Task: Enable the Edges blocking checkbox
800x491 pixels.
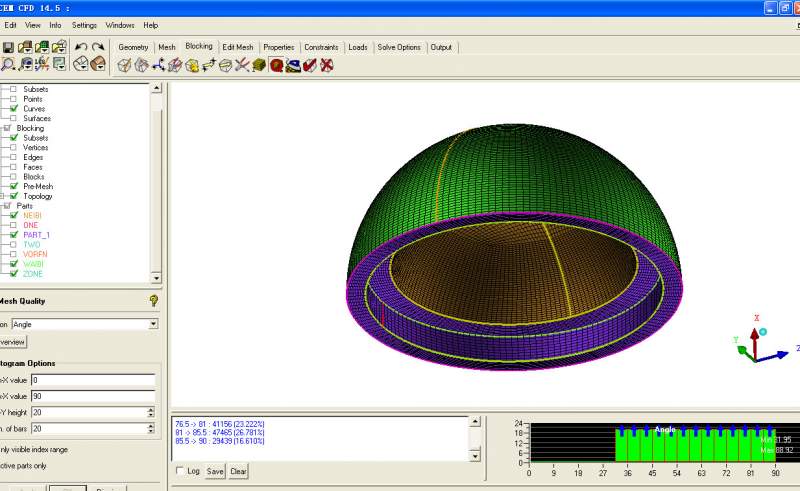Action: 14,157
